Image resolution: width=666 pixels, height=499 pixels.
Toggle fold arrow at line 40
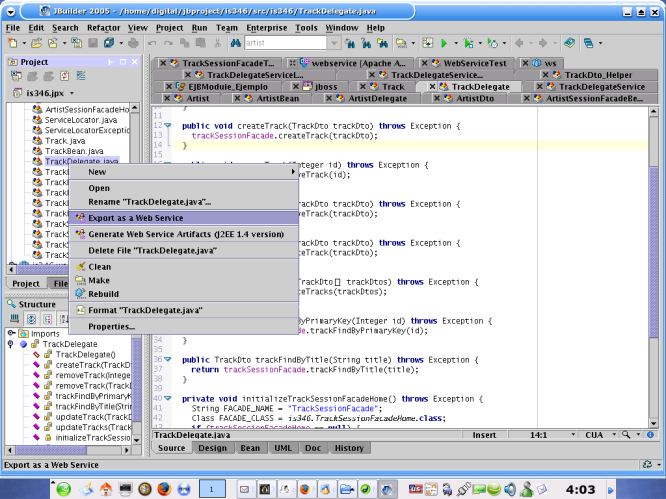pyautogui.click(x=168, y=398)
